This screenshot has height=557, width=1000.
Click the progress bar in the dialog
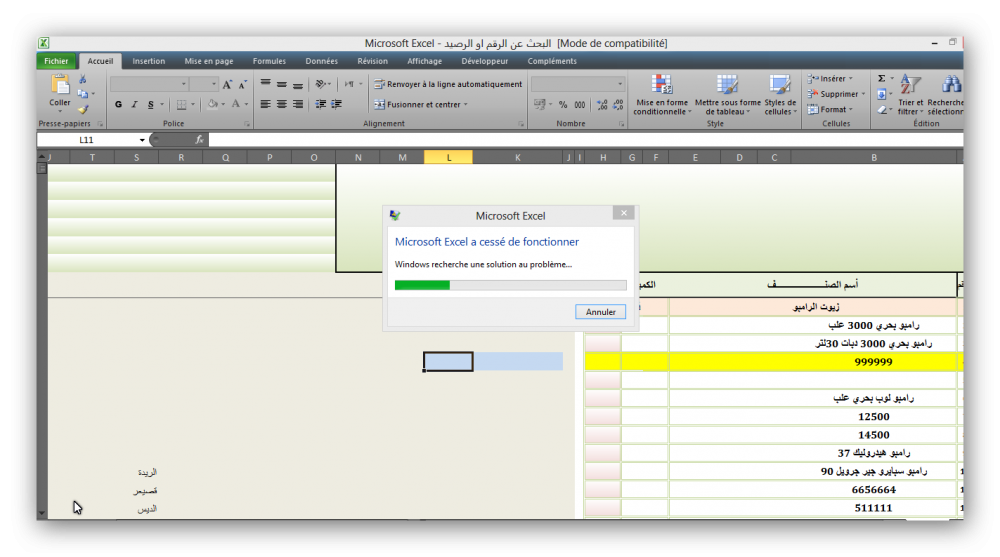click(510, 285)
